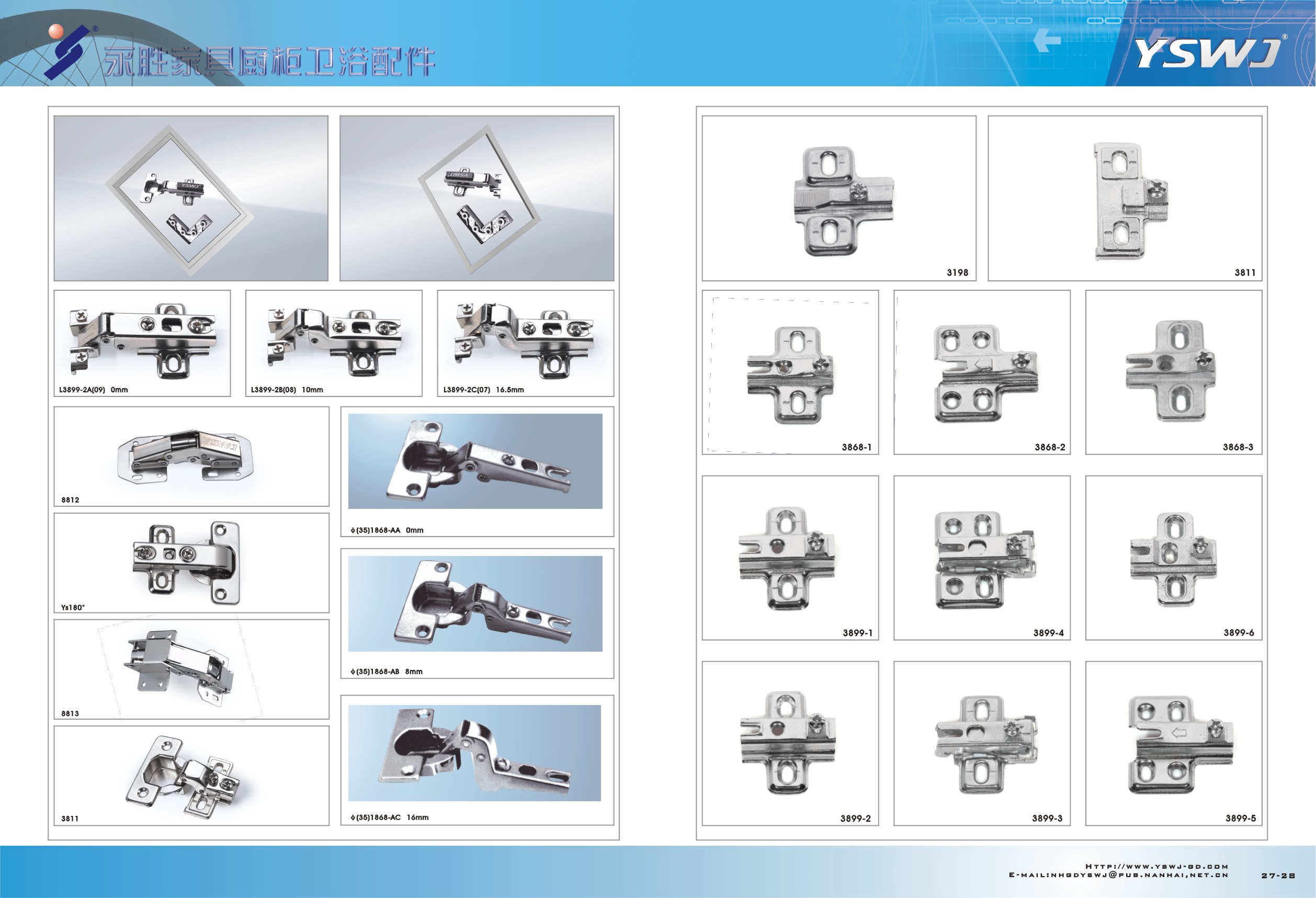The width and height of the screenshot is (1316, 898).
Task: Click the label "8812"
Action: (x=70, y=500)
